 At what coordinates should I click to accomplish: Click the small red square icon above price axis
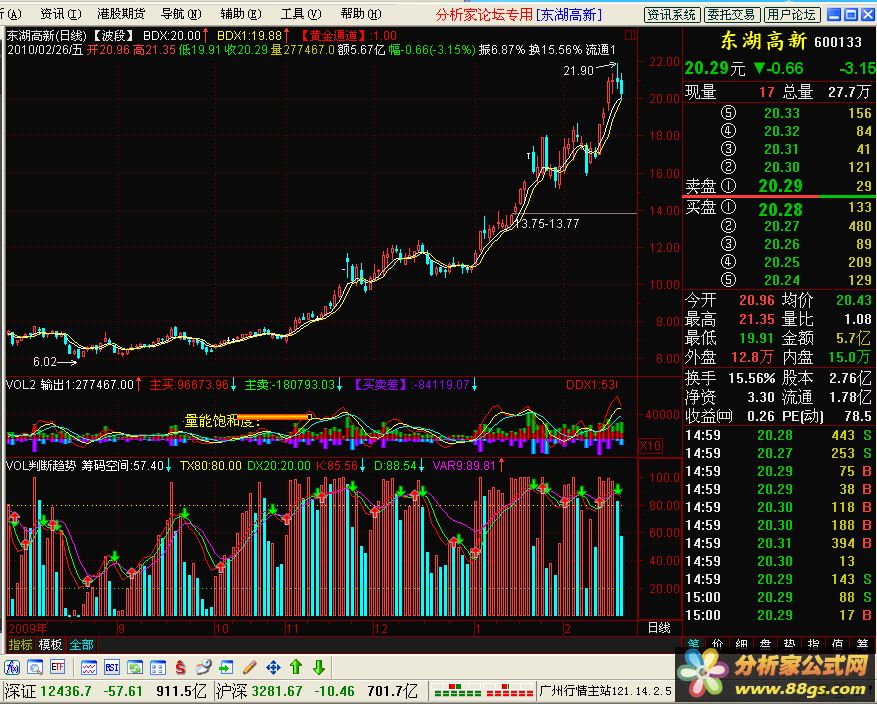630,35
